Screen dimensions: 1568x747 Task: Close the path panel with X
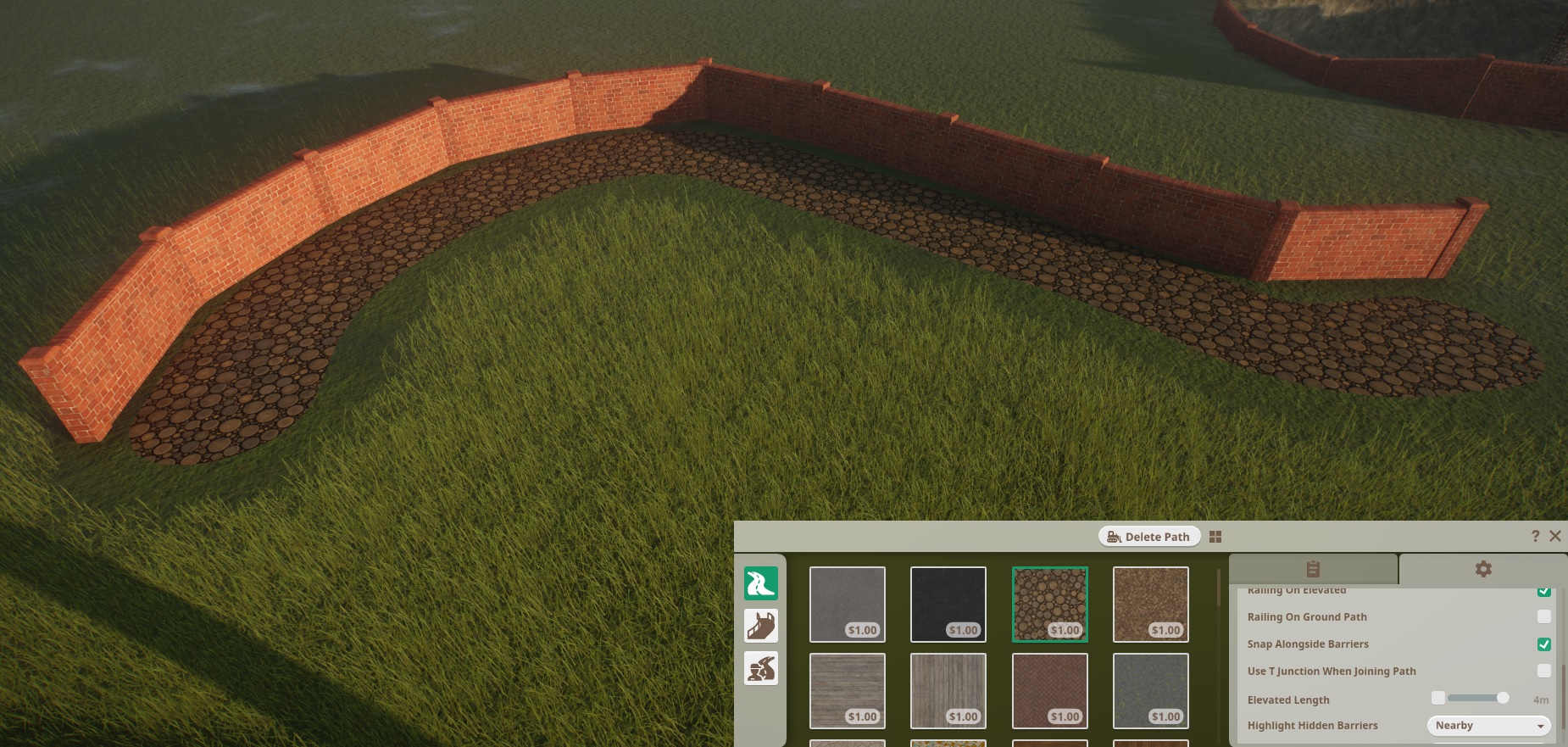[x=1555, y=536]
